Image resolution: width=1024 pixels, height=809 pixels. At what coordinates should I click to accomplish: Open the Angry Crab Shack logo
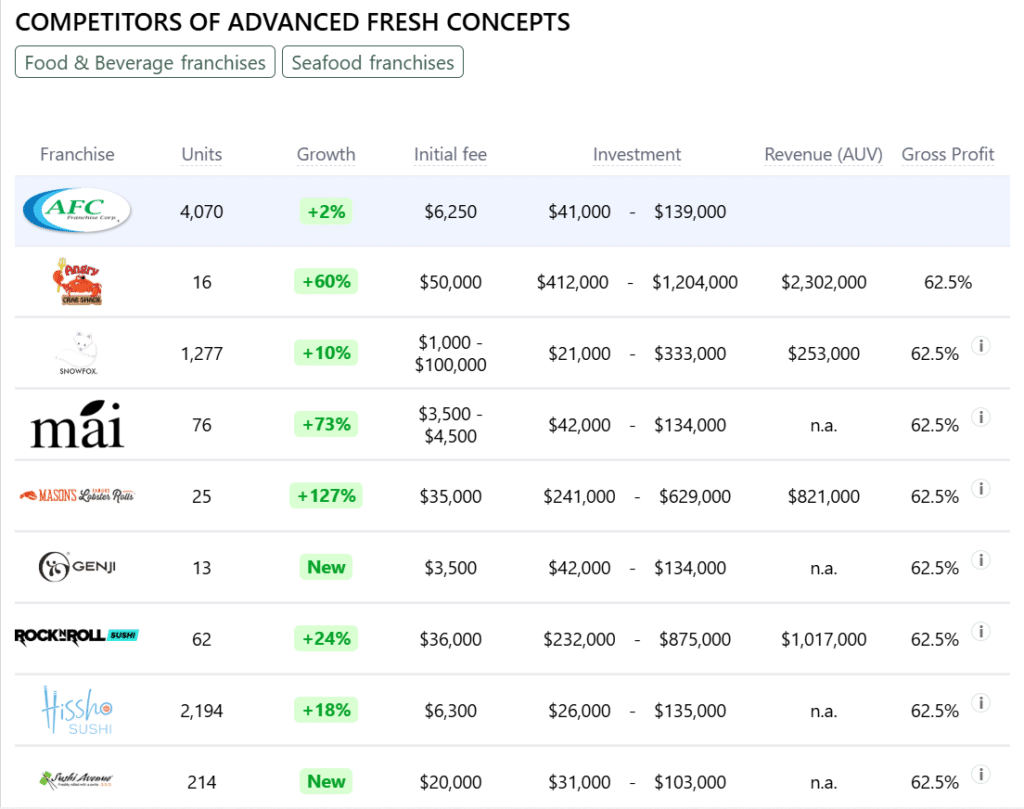click(78, 281)
